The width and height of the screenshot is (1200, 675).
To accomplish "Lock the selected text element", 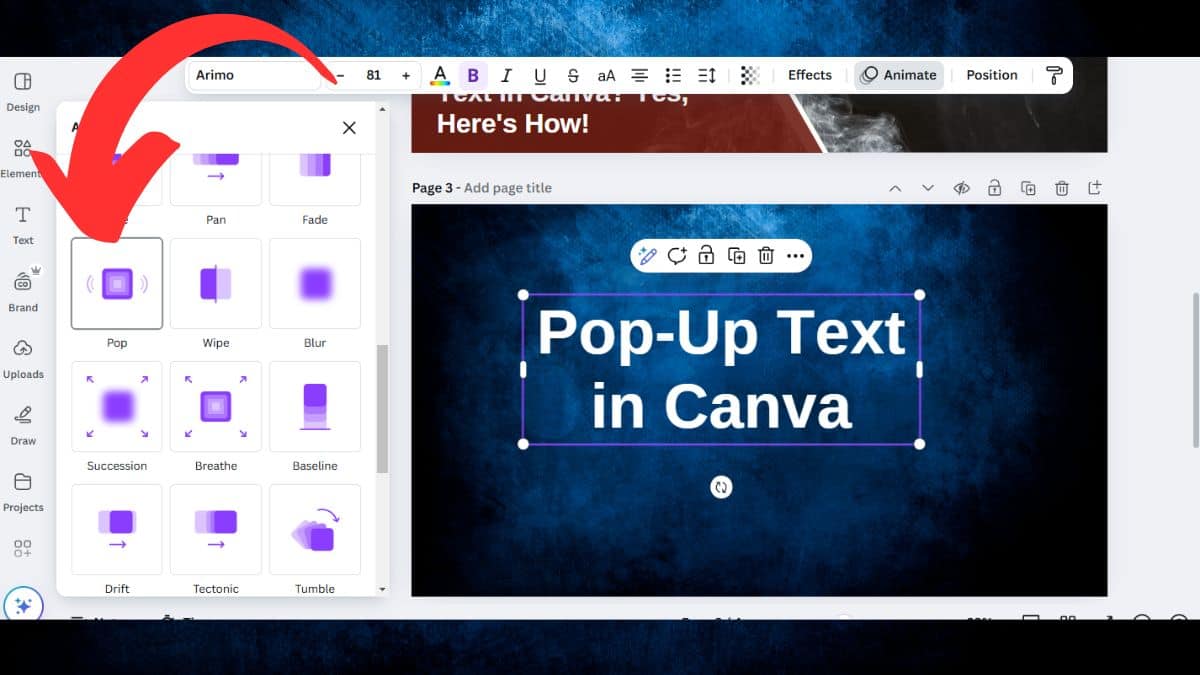I will pos(706,255).
